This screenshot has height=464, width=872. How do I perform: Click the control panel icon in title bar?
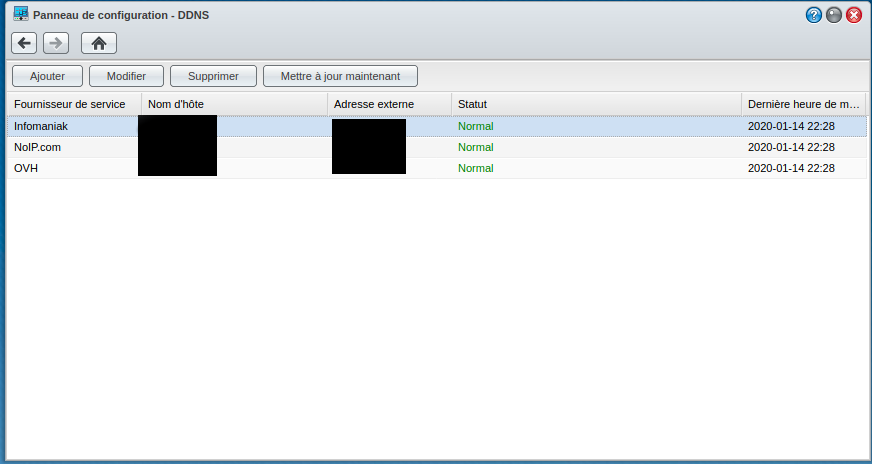click(21, 14)
